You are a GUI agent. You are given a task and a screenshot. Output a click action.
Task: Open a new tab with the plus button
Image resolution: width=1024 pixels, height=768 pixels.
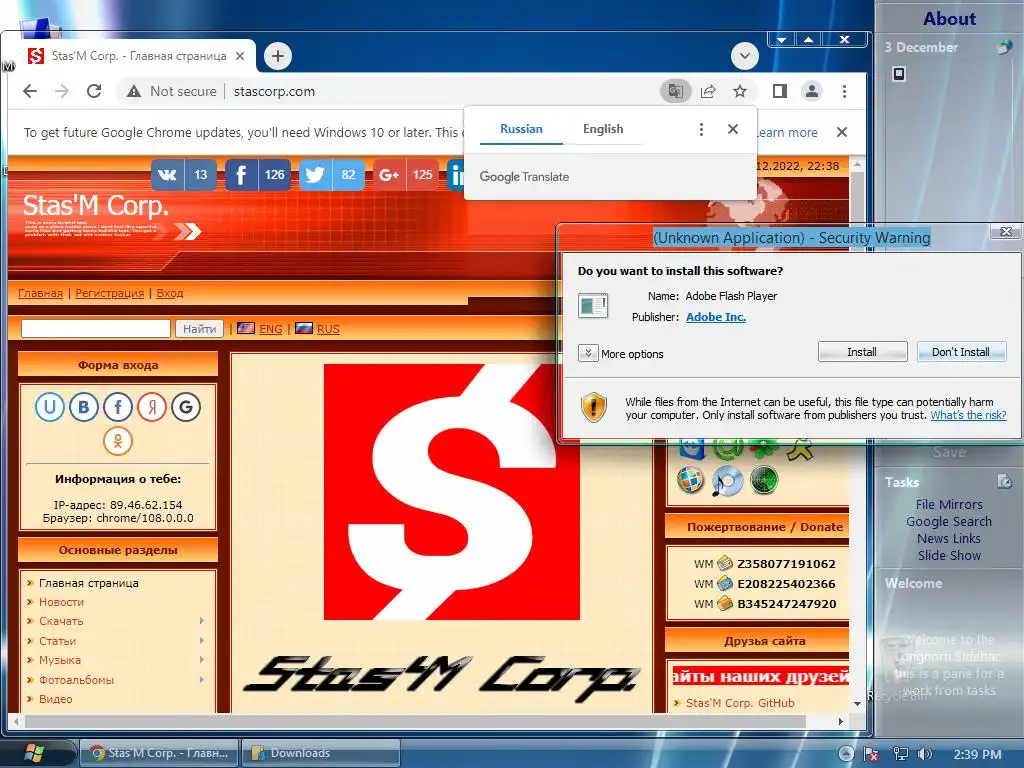(278, 56)
